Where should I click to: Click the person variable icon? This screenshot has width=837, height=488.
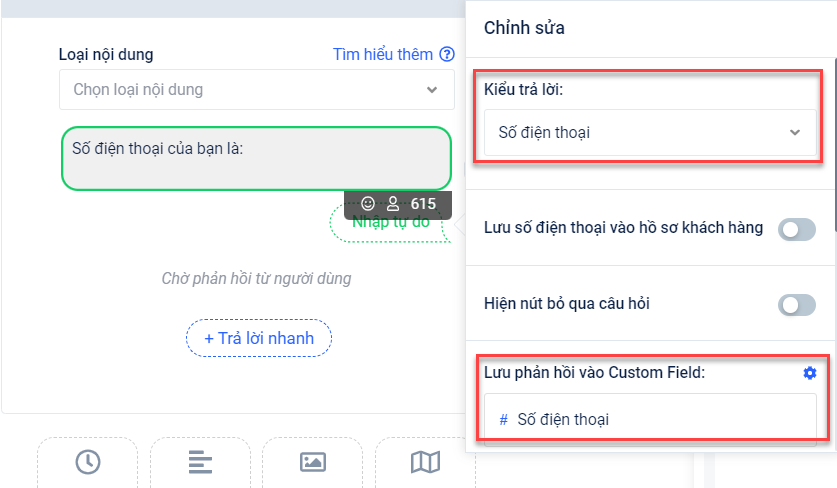[393, 204]
